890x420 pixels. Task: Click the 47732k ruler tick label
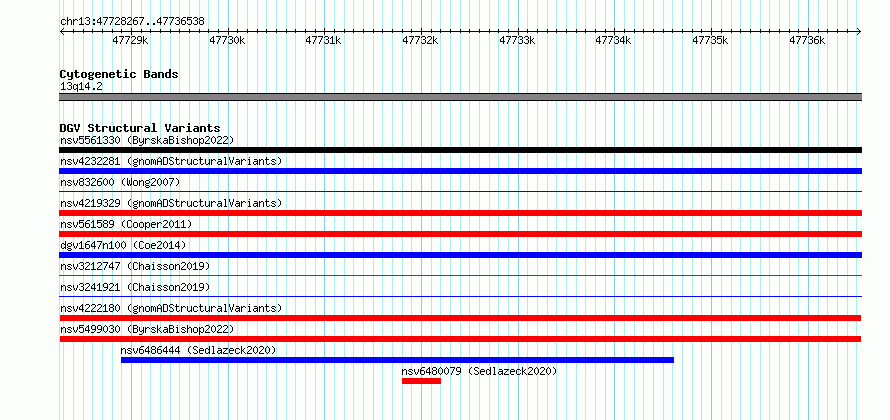[421, 40]
